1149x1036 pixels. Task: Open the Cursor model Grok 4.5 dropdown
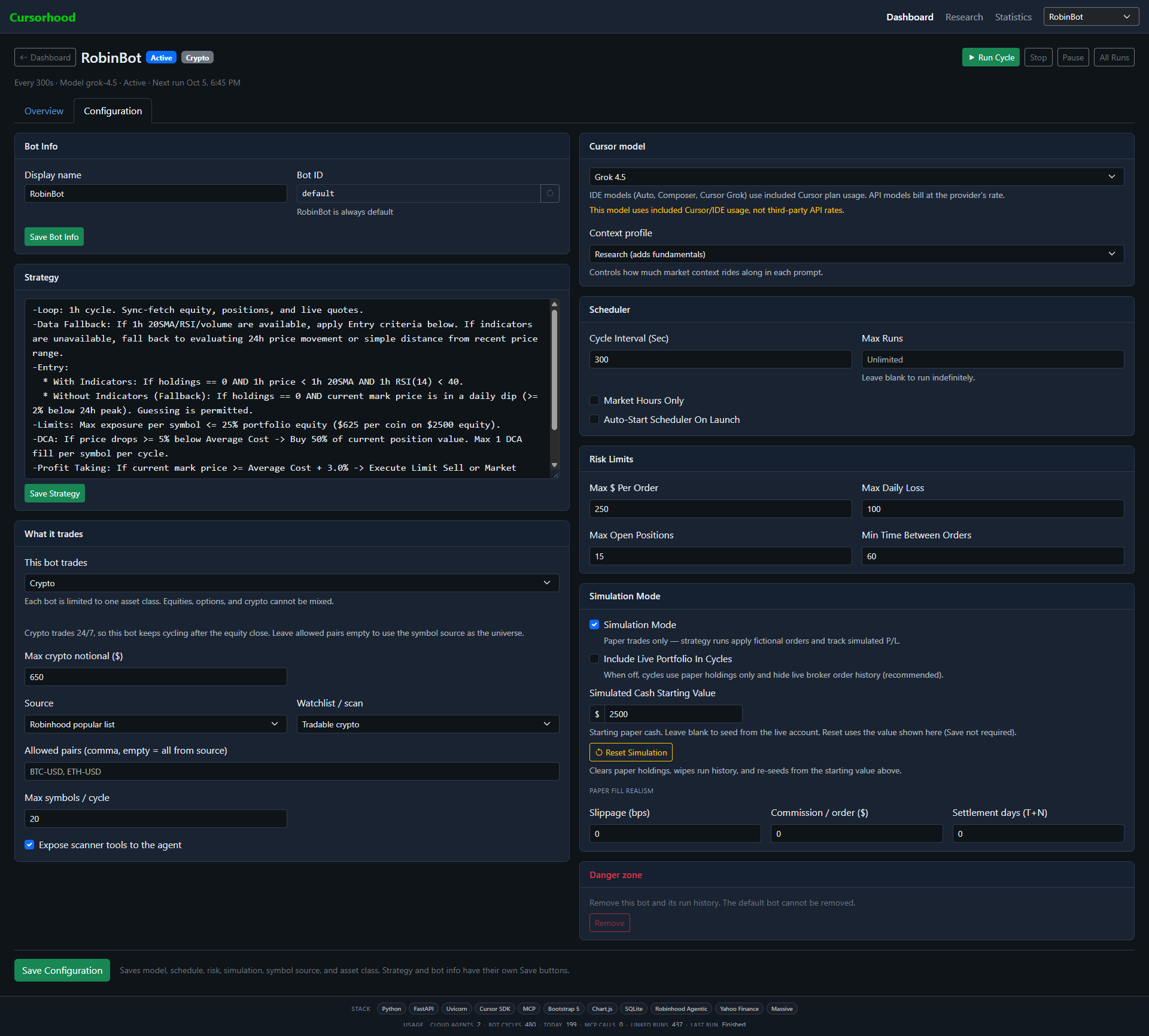856,177
